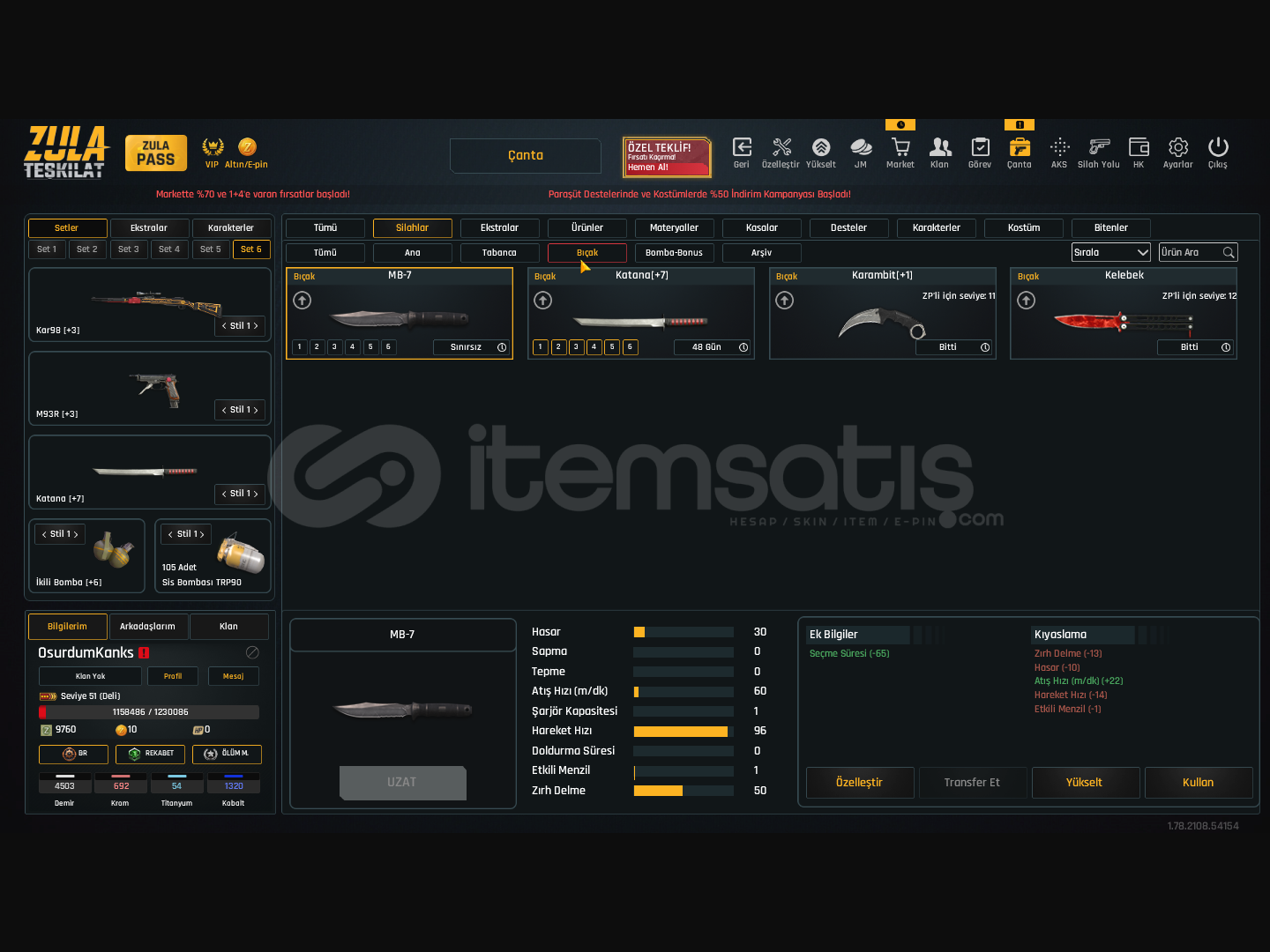
Task: Click the Özelleştir button below Ek Bilgiler
Action: click(x=860, y=783)
